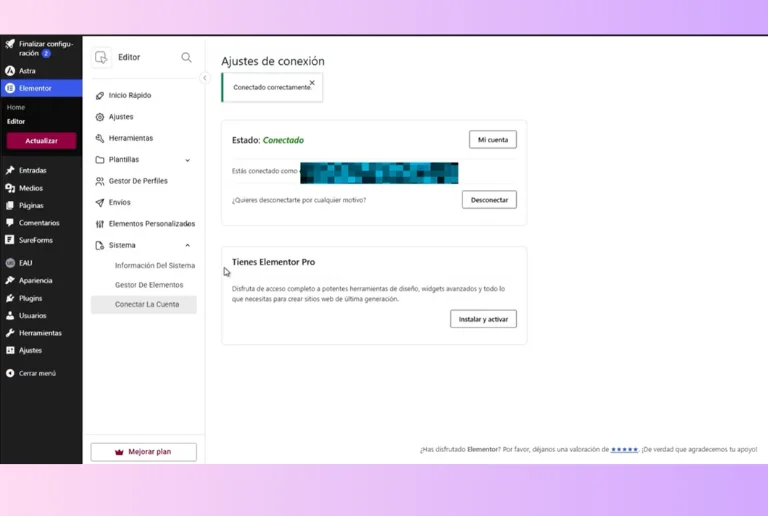Click the Apariencia paintbrush icon

[x=10, y=281]
